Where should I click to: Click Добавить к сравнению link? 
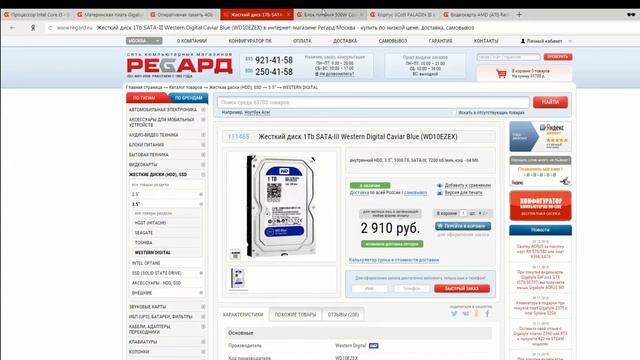[x=467, y=185]
